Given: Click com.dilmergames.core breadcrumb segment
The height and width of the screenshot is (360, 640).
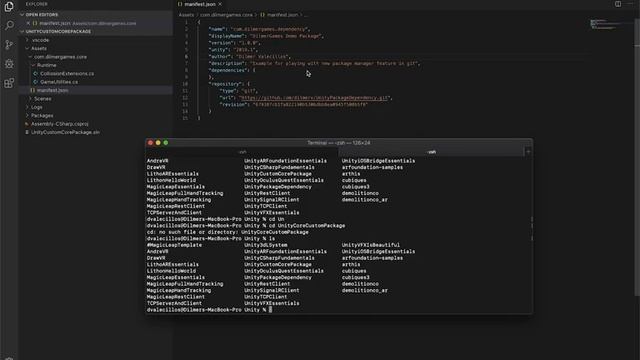Looking at the screenshot, I should (226, 15).
